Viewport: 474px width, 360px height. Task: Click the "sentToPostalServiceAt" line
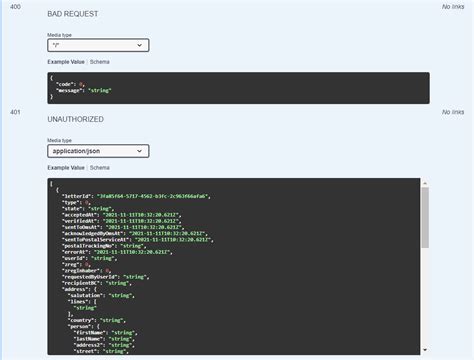138,239
